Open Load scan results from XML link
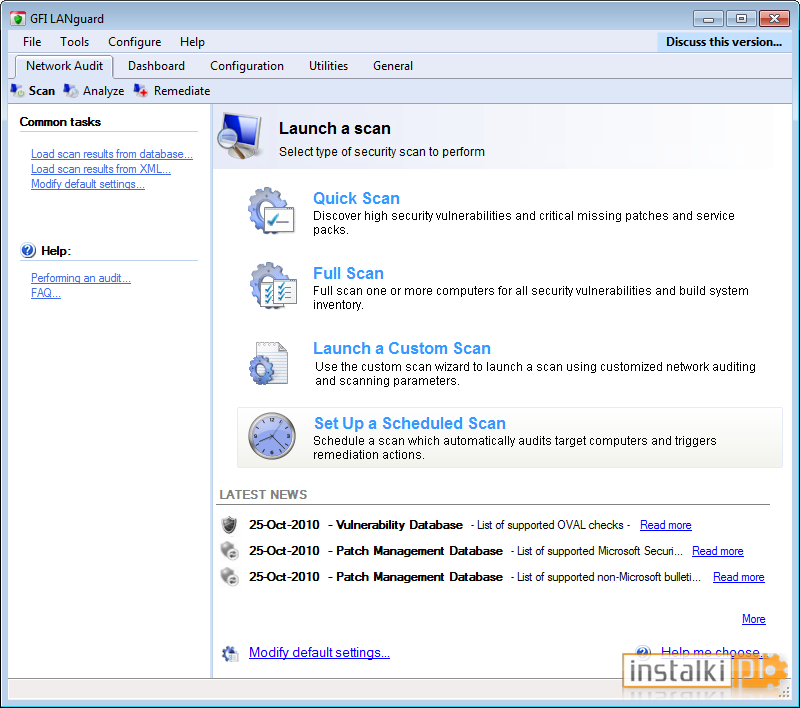The height and width of the screenshot is (708, 800). (101, 169)
